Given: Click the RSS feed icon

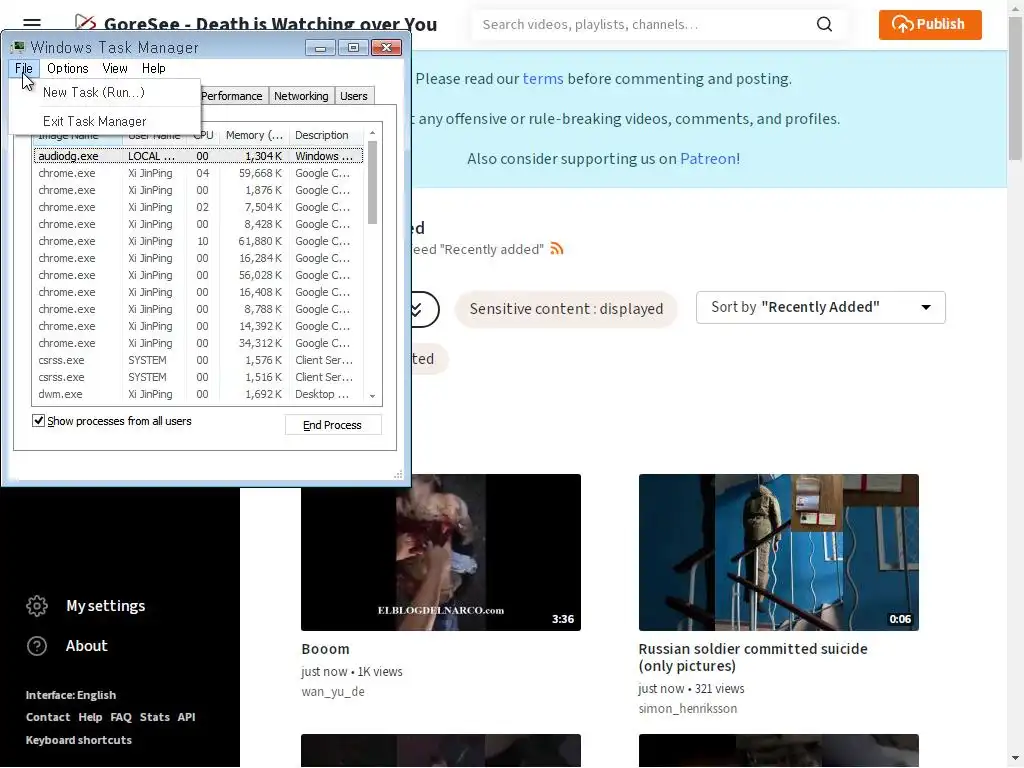Looking at the screenshot, I should click(556, 249).
